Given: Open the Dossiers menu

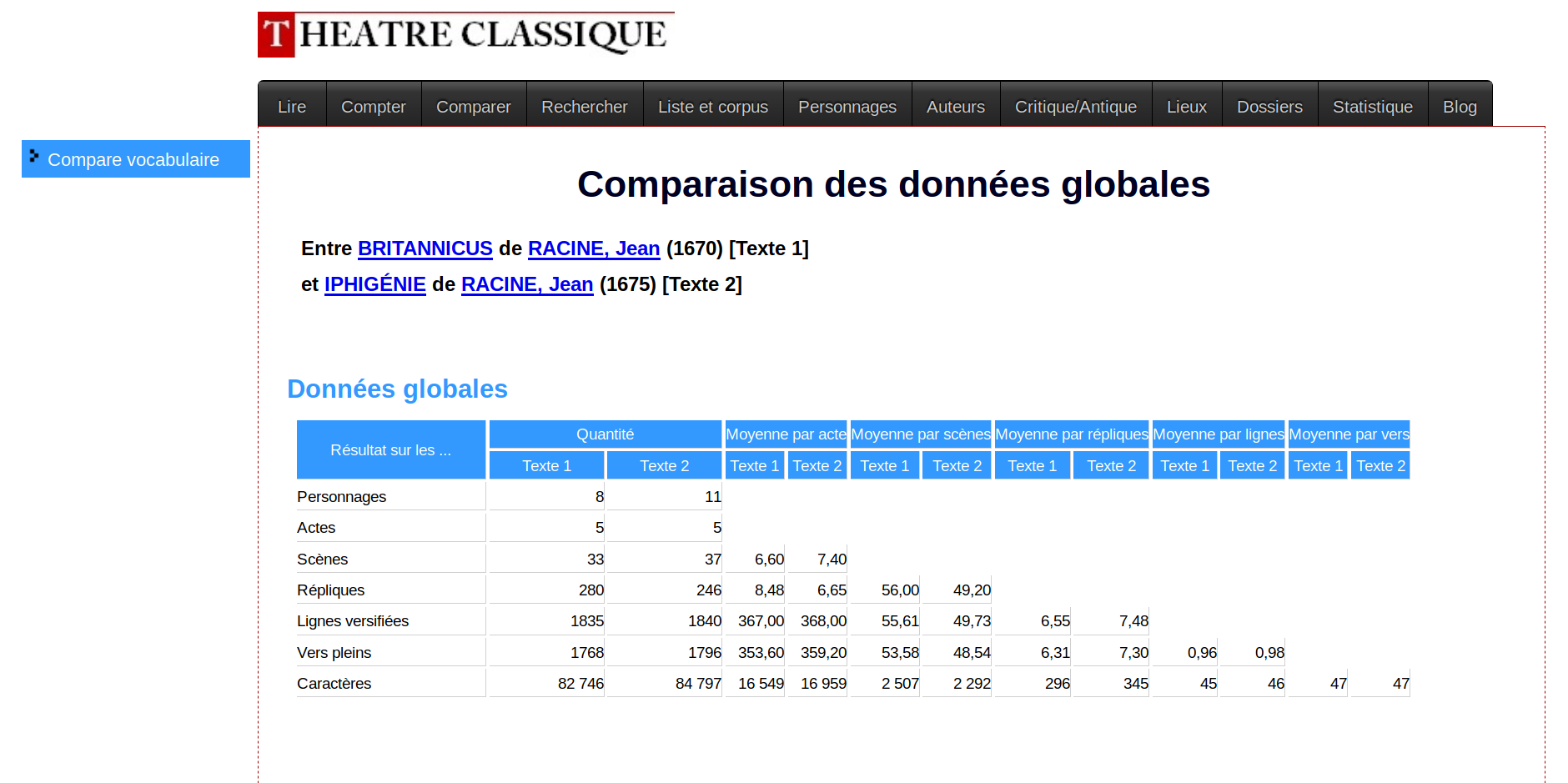Looking at the screenshot, I should (1269, 107).
